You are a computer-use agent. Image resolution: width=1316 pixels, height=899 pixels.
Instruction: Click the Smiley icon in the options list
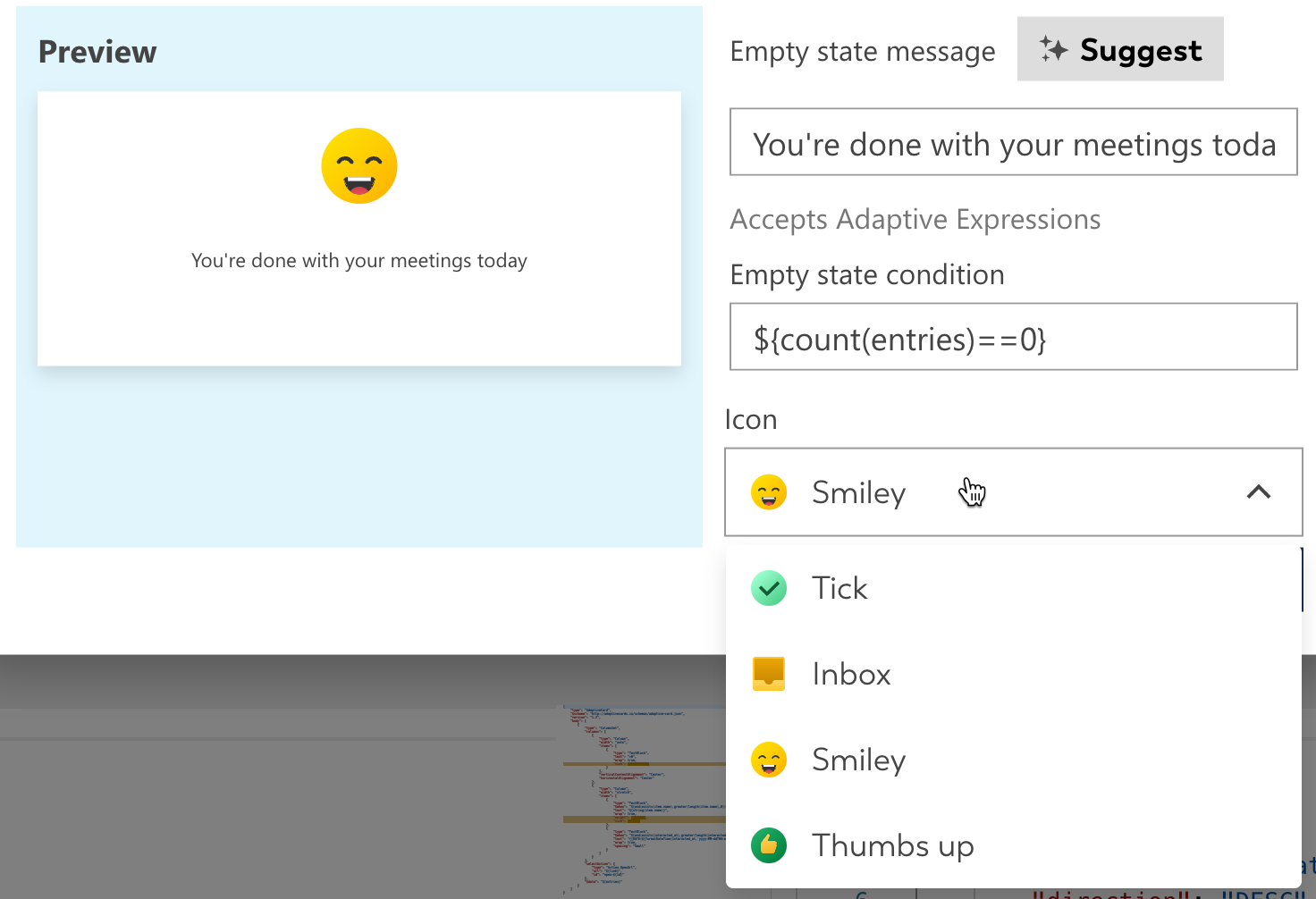(x=769, y=760)
